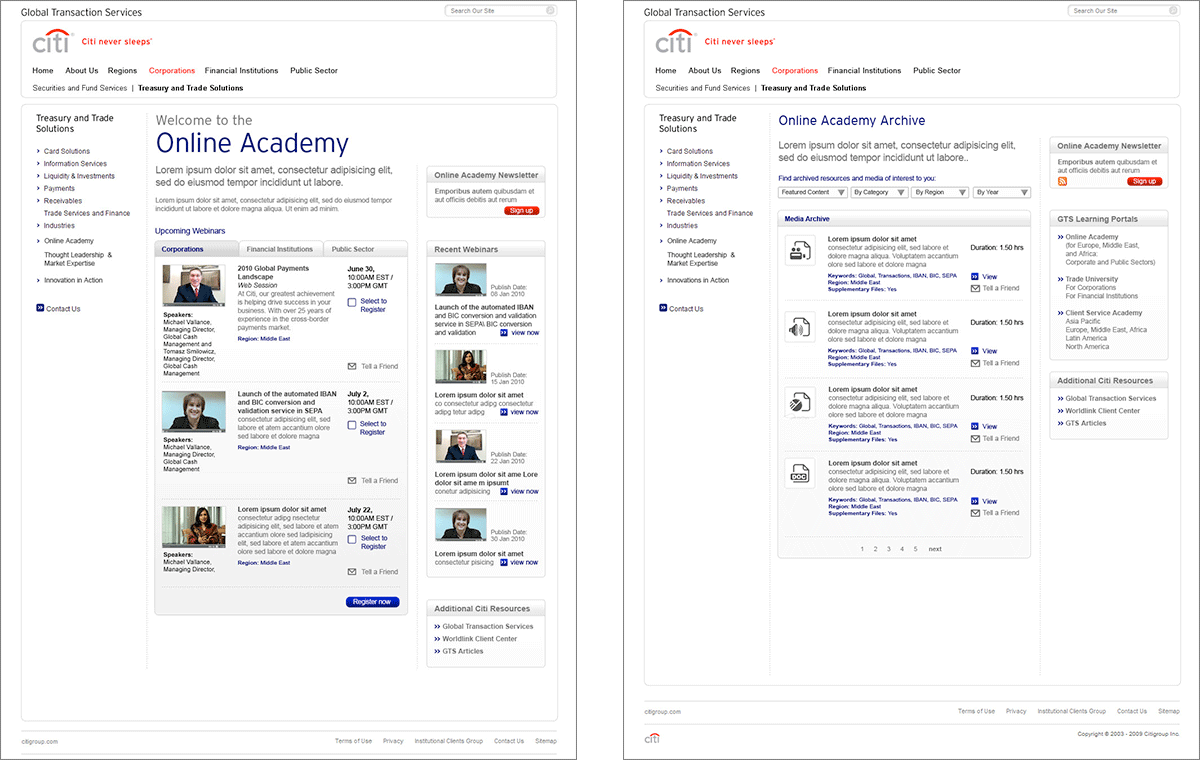The width and height of the screenshot is (1200, 760).
Task: Click the Tell a Friend envelope for the DOC entry
Action: [975, 513]
